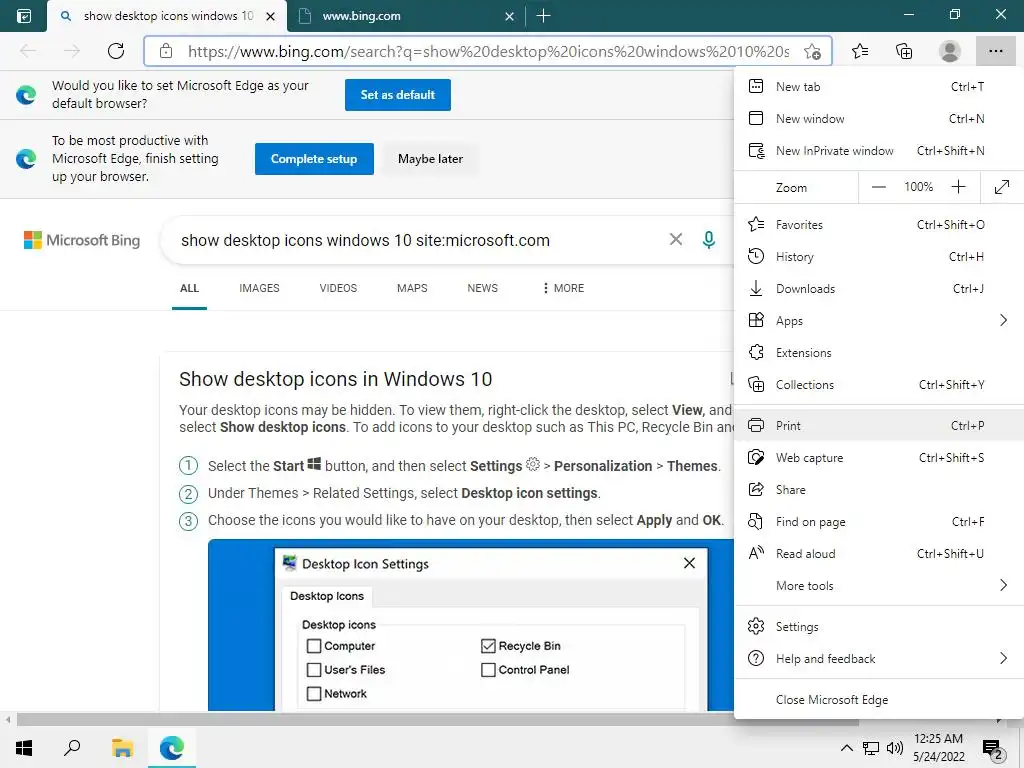Screen dimensions: 1024x768
Task: Select New tab from the menu
Action: pyautogui.click(x=879, y=87)
